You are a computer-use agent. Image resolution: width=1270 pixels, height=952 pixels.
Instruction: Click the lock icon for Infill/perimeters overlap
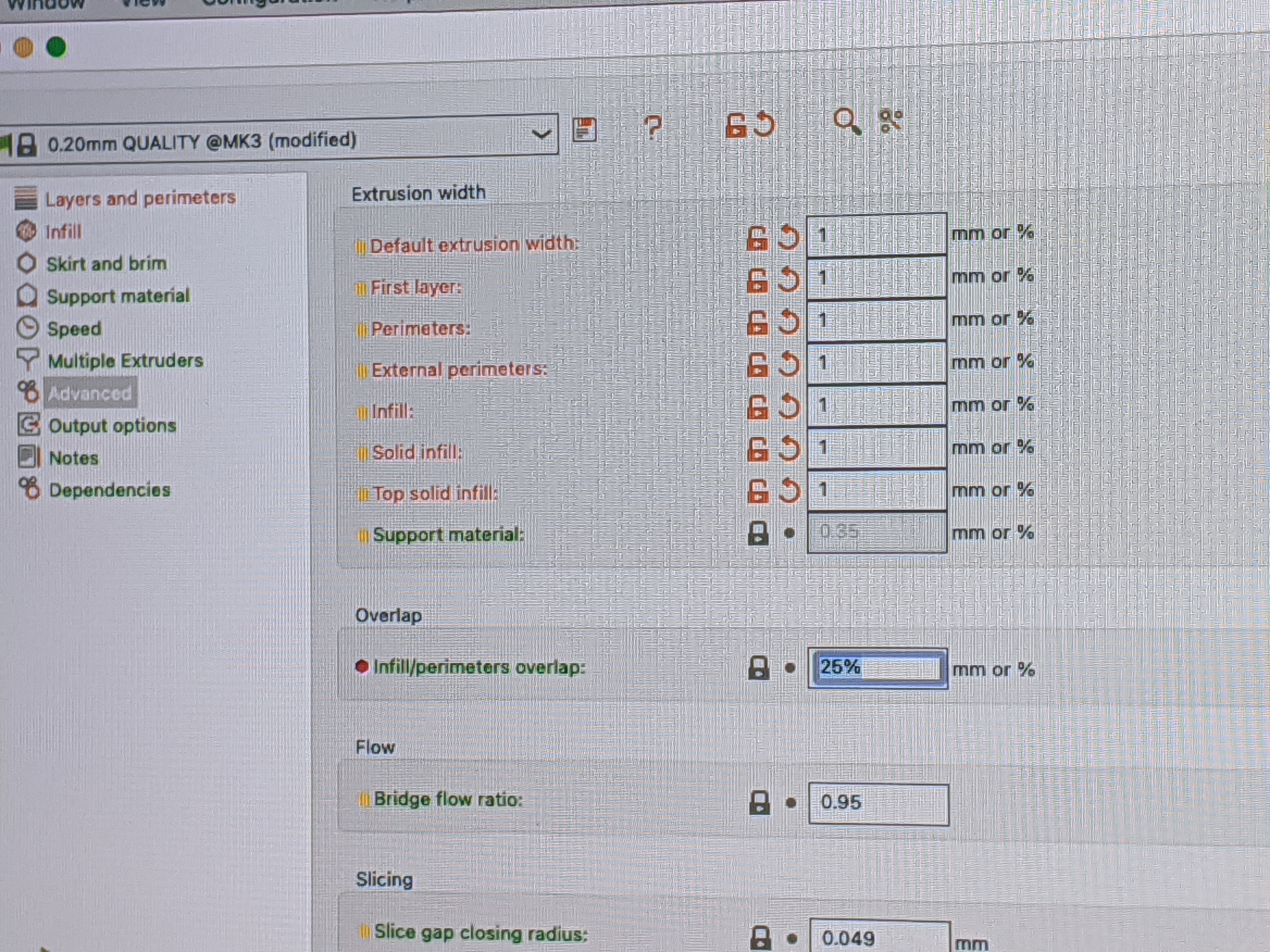point(759,668)
